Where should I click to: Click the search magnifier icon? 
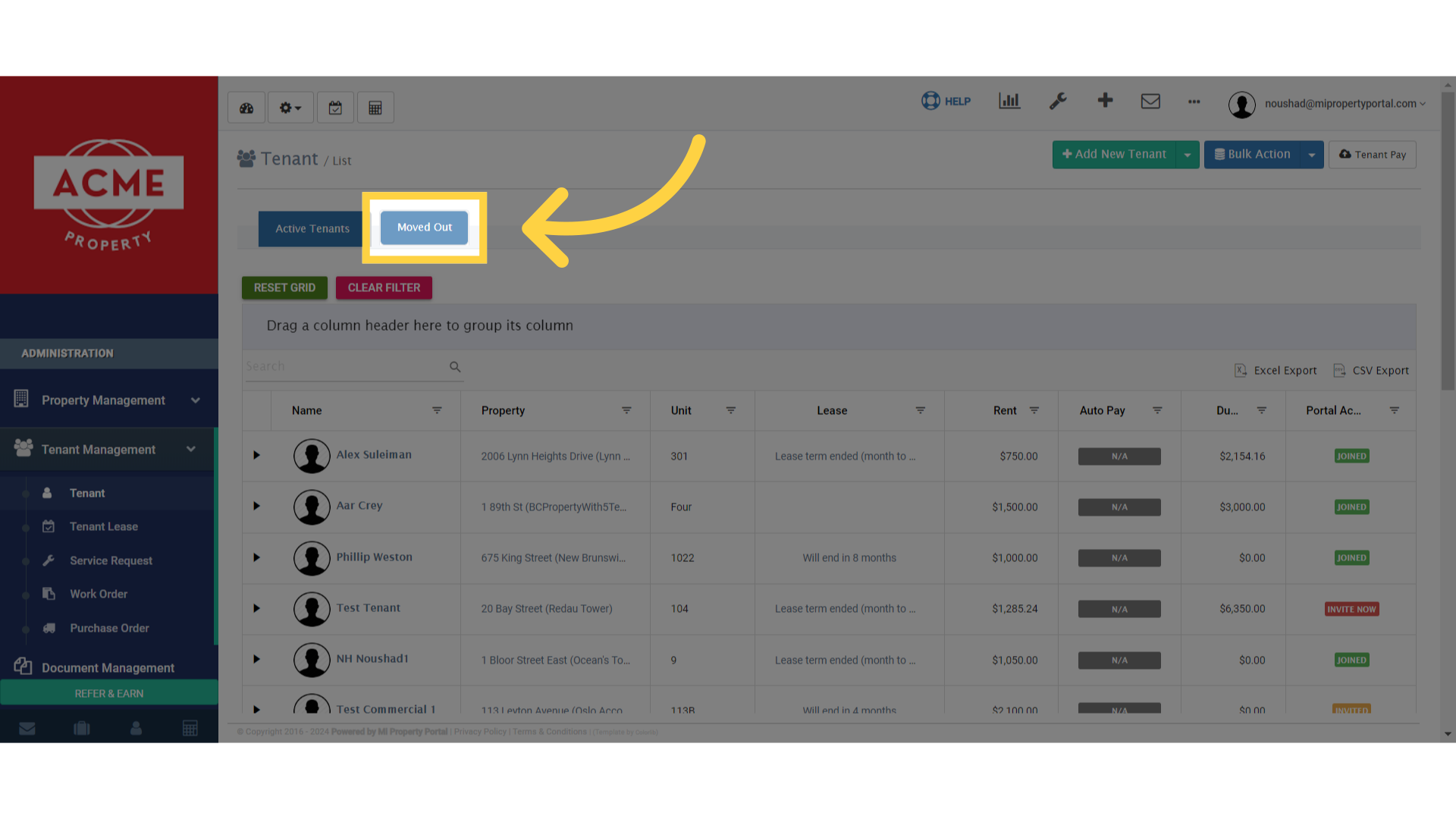tap(455, 367)
